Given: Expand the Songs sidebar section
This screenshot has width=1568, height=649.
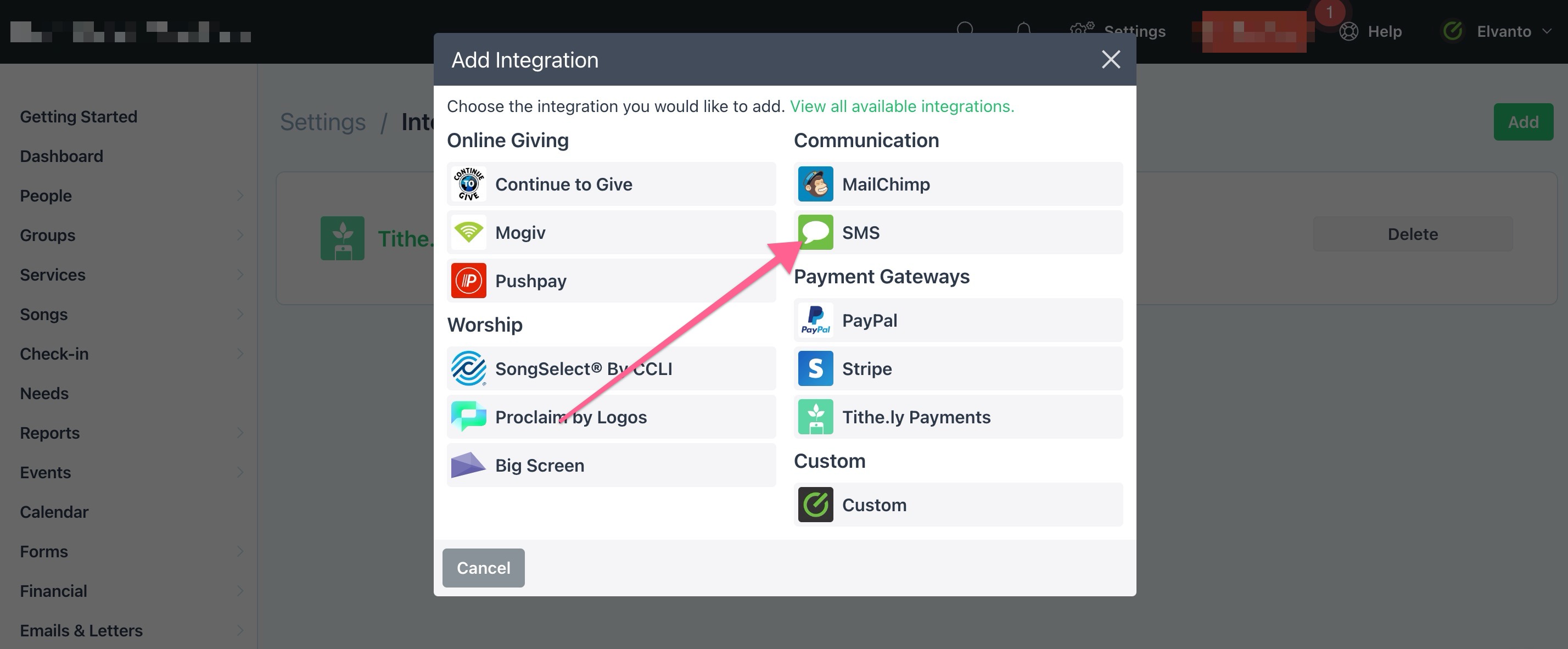Looking at the screenshot, I should pos(240,314).
